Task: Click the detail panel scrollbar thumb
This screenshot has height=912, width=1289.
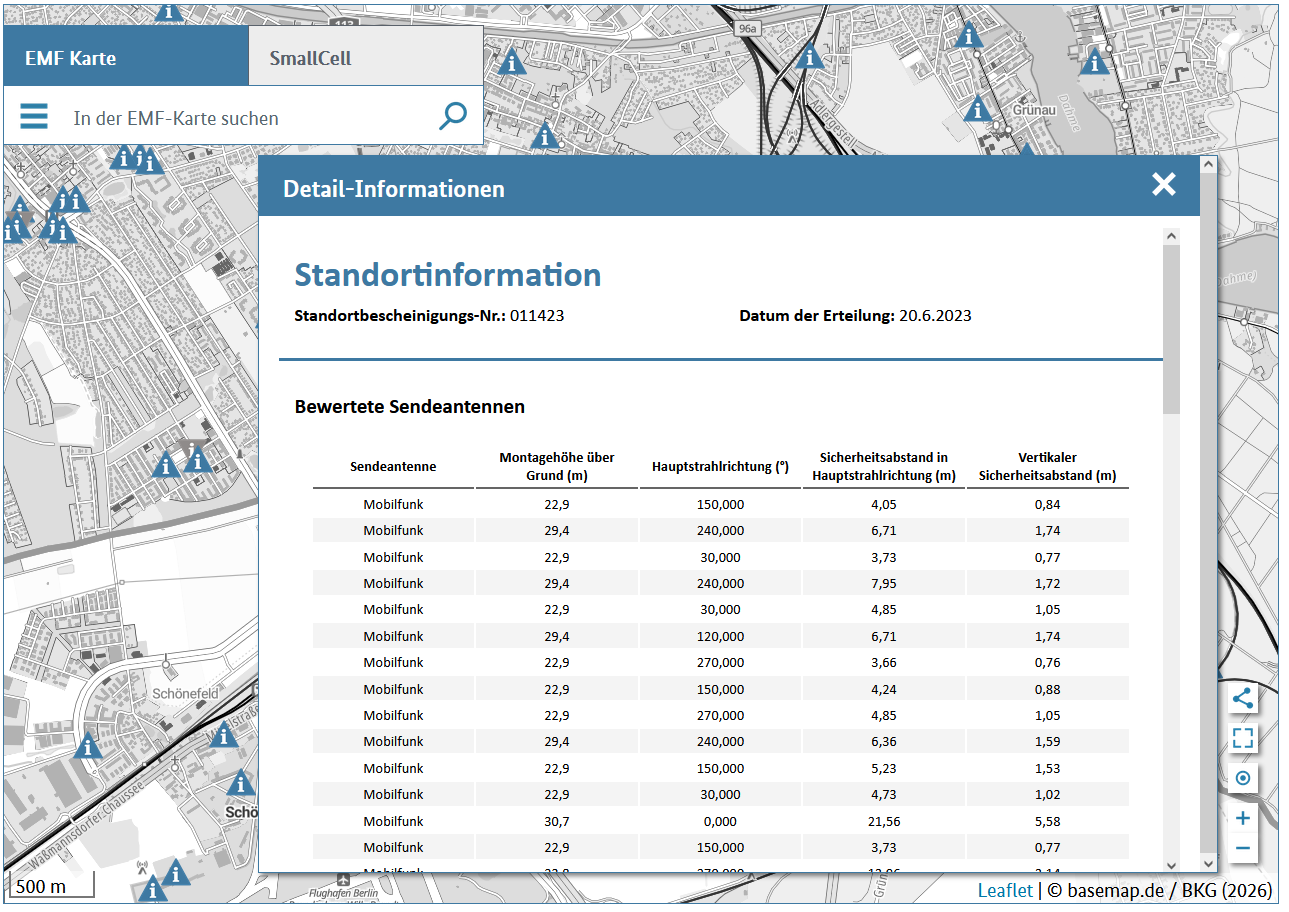Action: (1171, 330)
